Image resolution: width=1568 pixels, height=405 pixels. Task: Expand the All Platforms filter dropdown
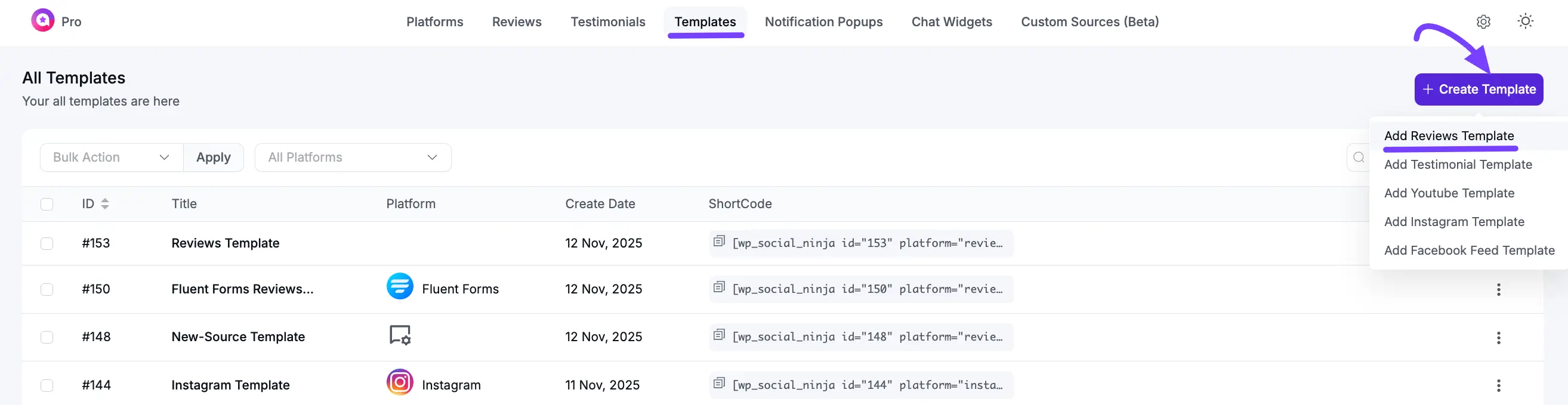click(x=353, y=157)
